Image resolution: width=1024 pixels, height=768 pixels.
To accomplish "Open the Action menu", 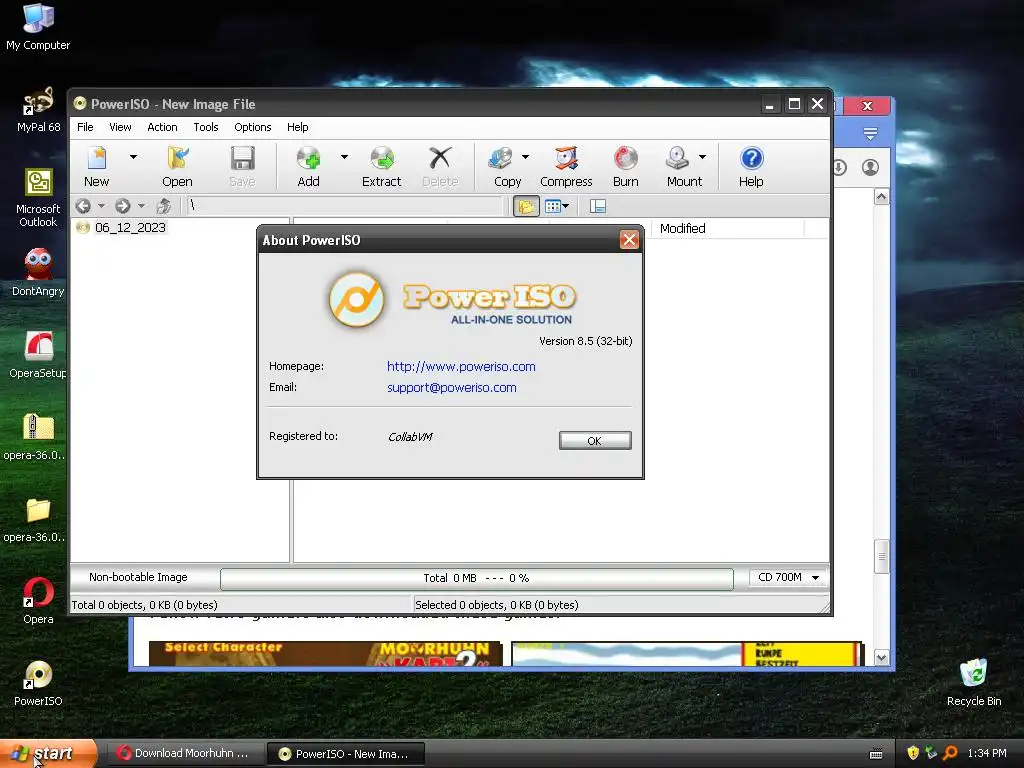I will pos(163,127).
